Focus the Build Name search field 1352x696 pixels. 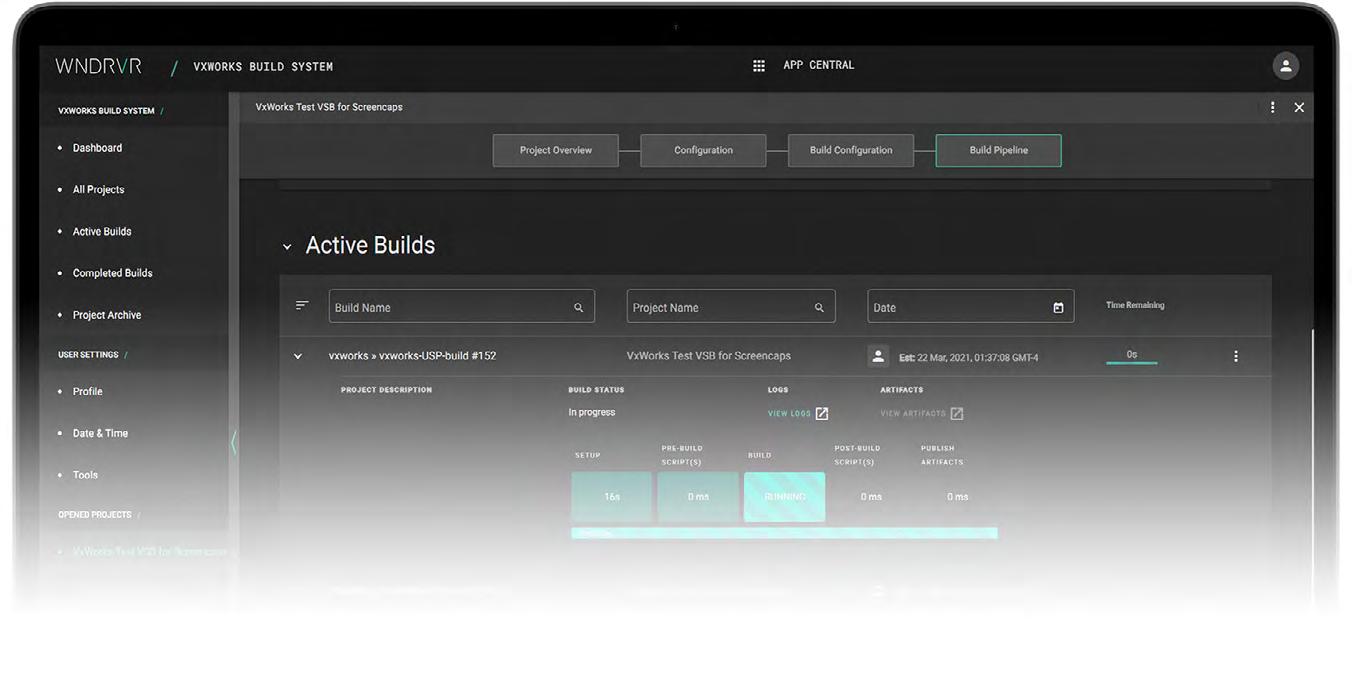pos(461,307)
